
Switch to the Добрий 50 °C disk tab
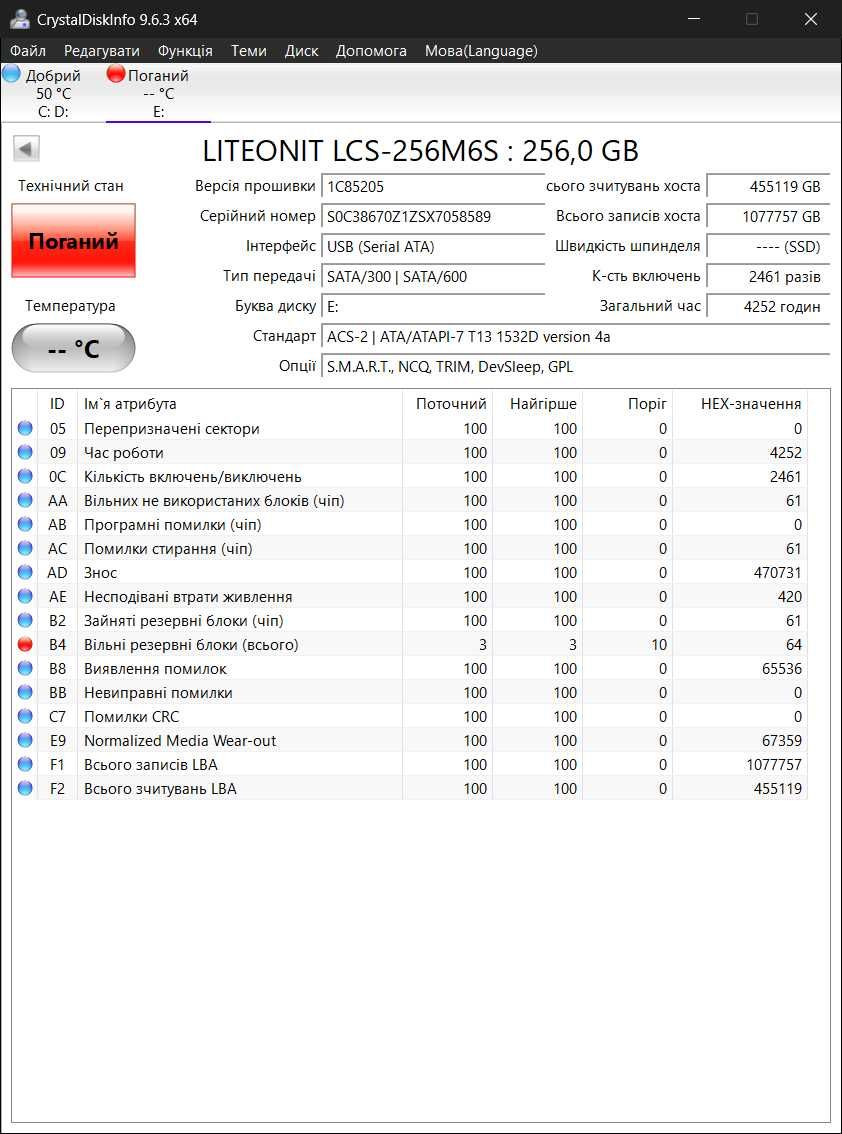tap(53, 93)
